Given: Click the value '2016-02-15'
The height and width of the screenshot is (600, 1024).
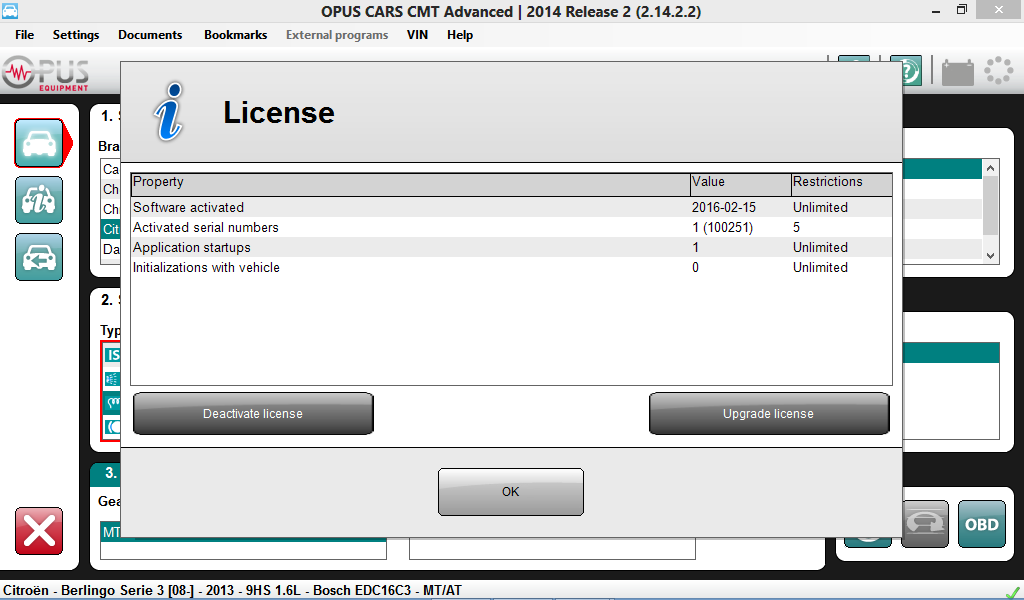Looking at the screenshot, I should click(x=724, y=208).
